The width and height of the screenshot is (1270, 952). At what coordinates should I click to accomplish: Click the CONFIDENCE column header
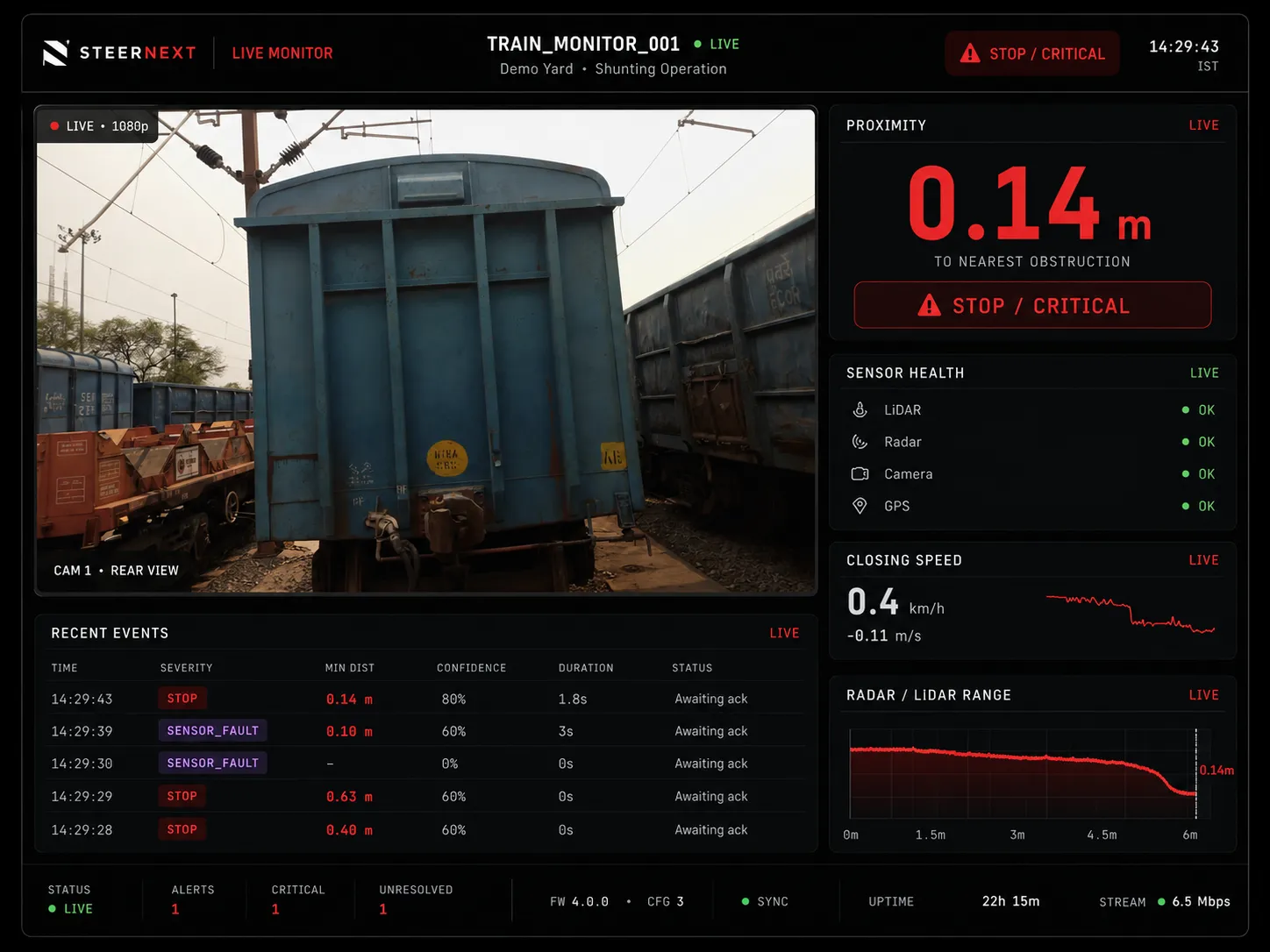pyautogui.click(x=472, y=668)
